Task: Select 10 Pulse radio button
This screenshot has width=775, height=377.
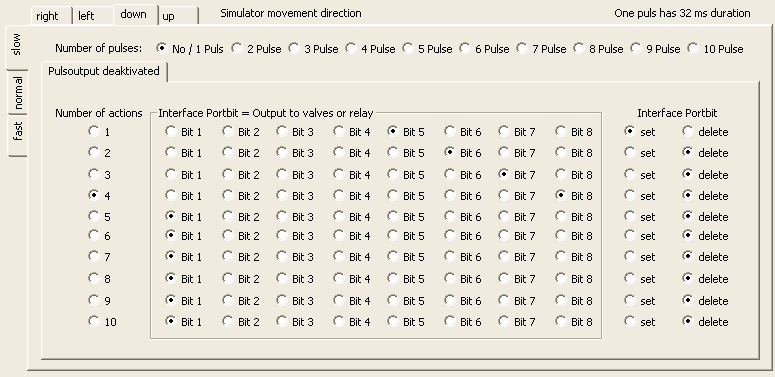Action: point(716,48)
